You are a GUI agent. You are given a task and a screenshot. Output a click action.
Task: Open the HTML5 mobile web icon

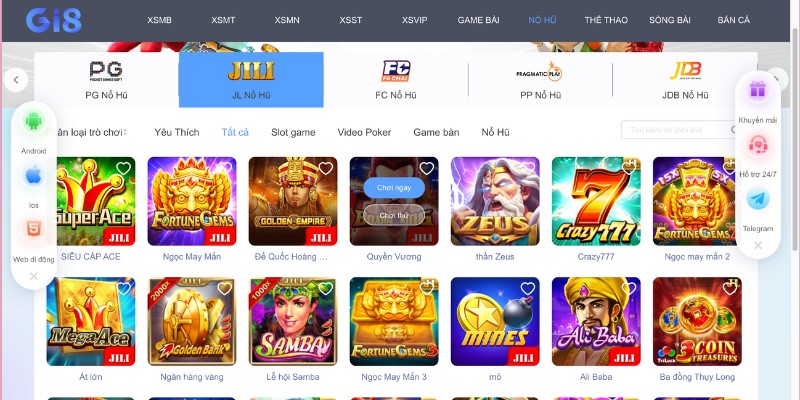coord(34,229)
